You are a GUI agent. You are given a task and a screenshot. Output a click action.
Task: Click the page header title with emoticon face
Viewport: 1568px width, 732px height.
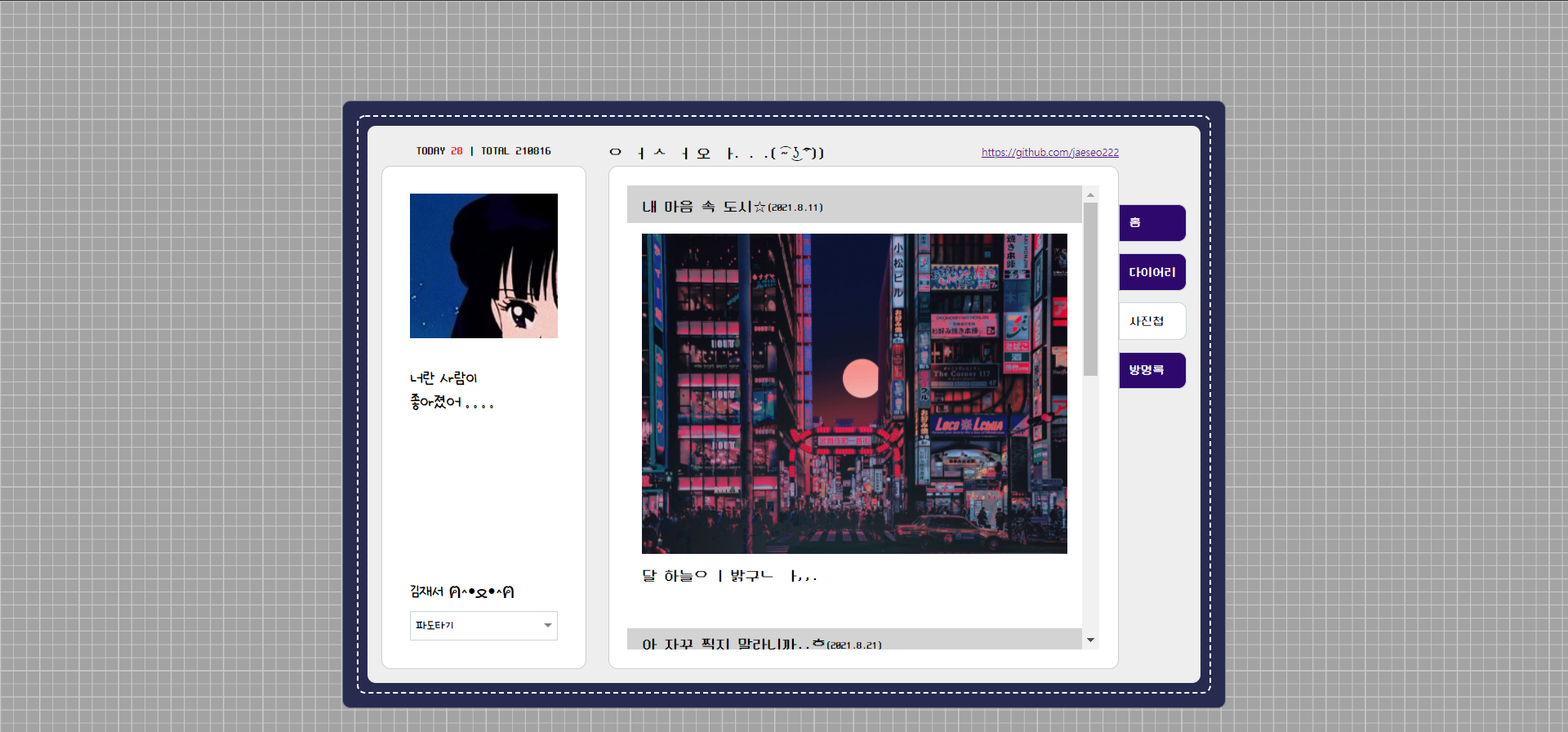pyautogui.click(x=717, y=153)
